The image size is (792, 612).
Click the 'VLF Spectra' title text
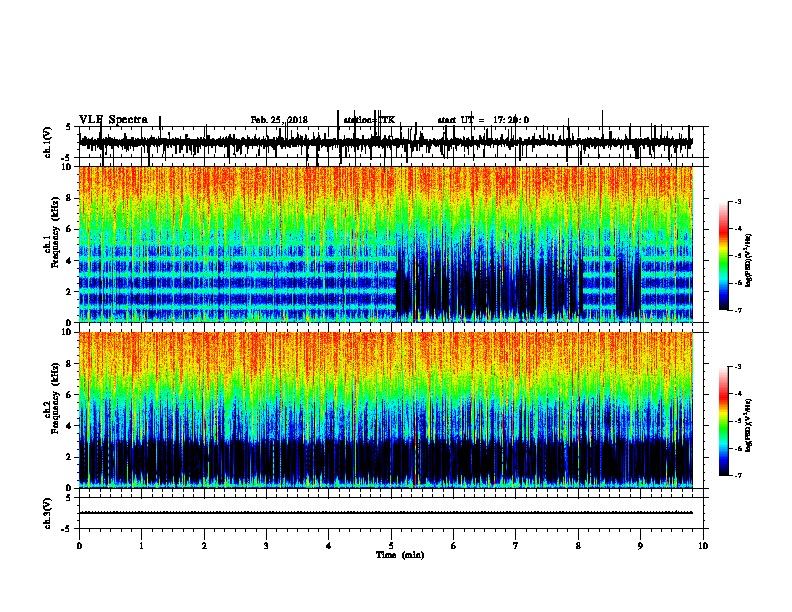click(x=113, y=119)
